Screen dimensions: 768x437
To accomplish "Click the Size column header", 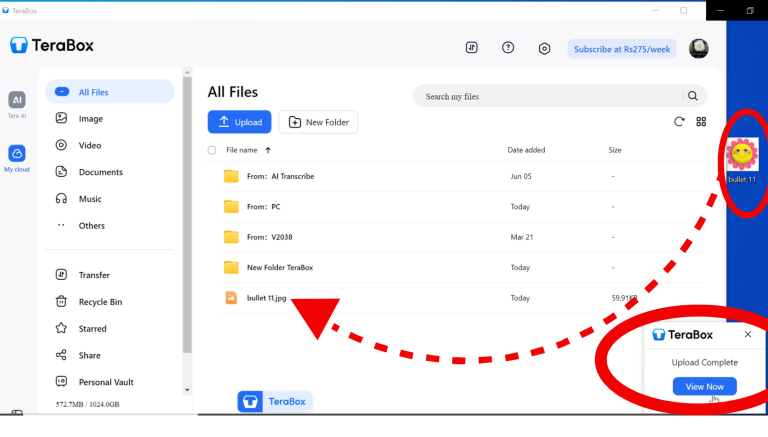I will pos(615,150).
